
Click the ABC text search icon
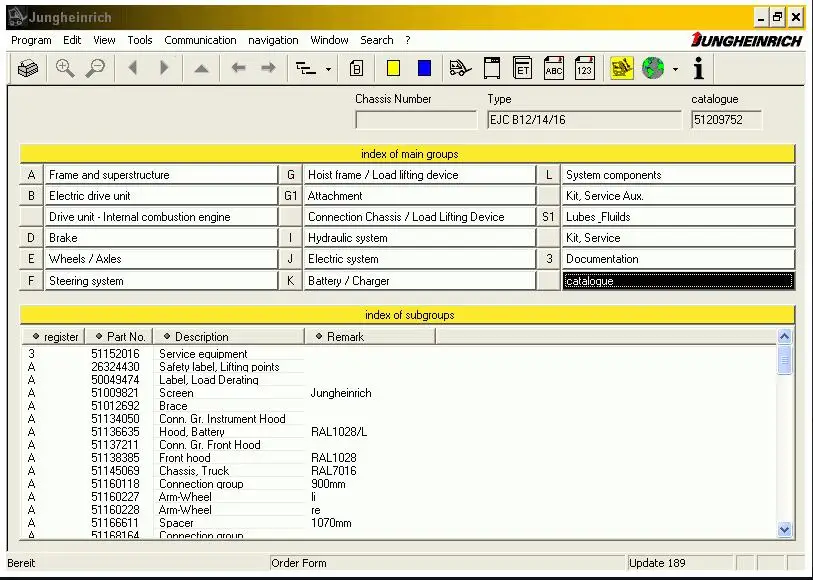pos(553,68)
